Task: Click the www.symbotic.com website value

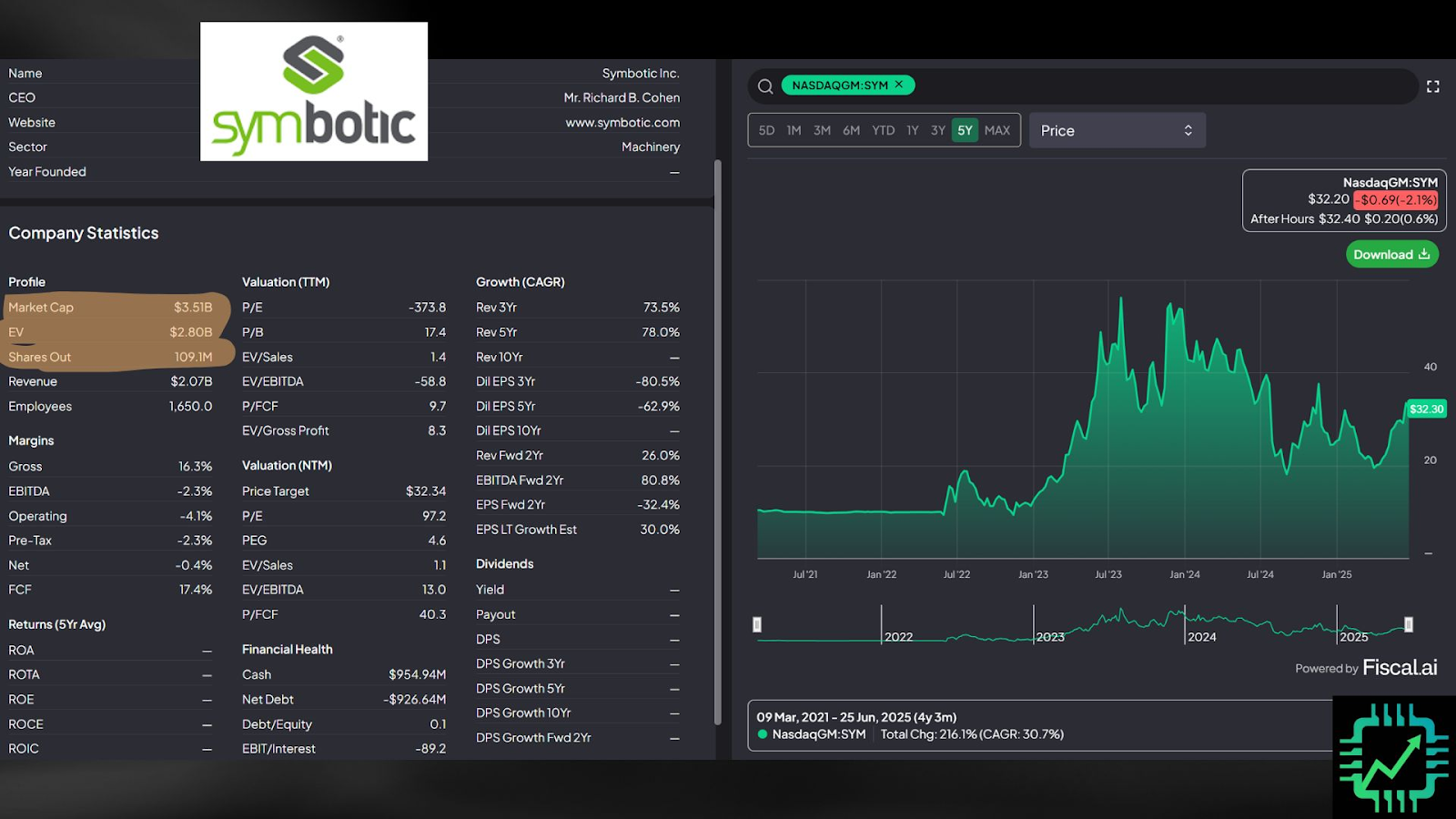Action: 622,122
